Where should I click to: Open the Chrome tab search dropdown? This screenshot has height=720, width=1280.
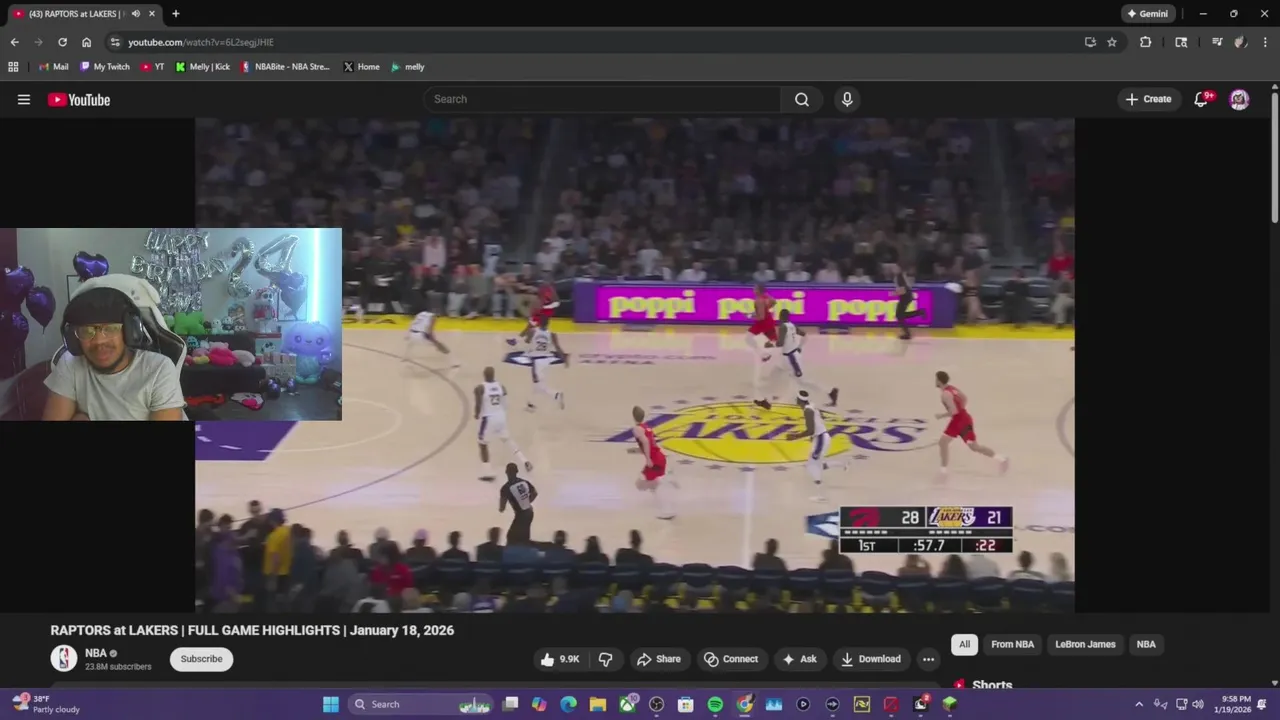pyautogui.click(x=1181, y=42)
